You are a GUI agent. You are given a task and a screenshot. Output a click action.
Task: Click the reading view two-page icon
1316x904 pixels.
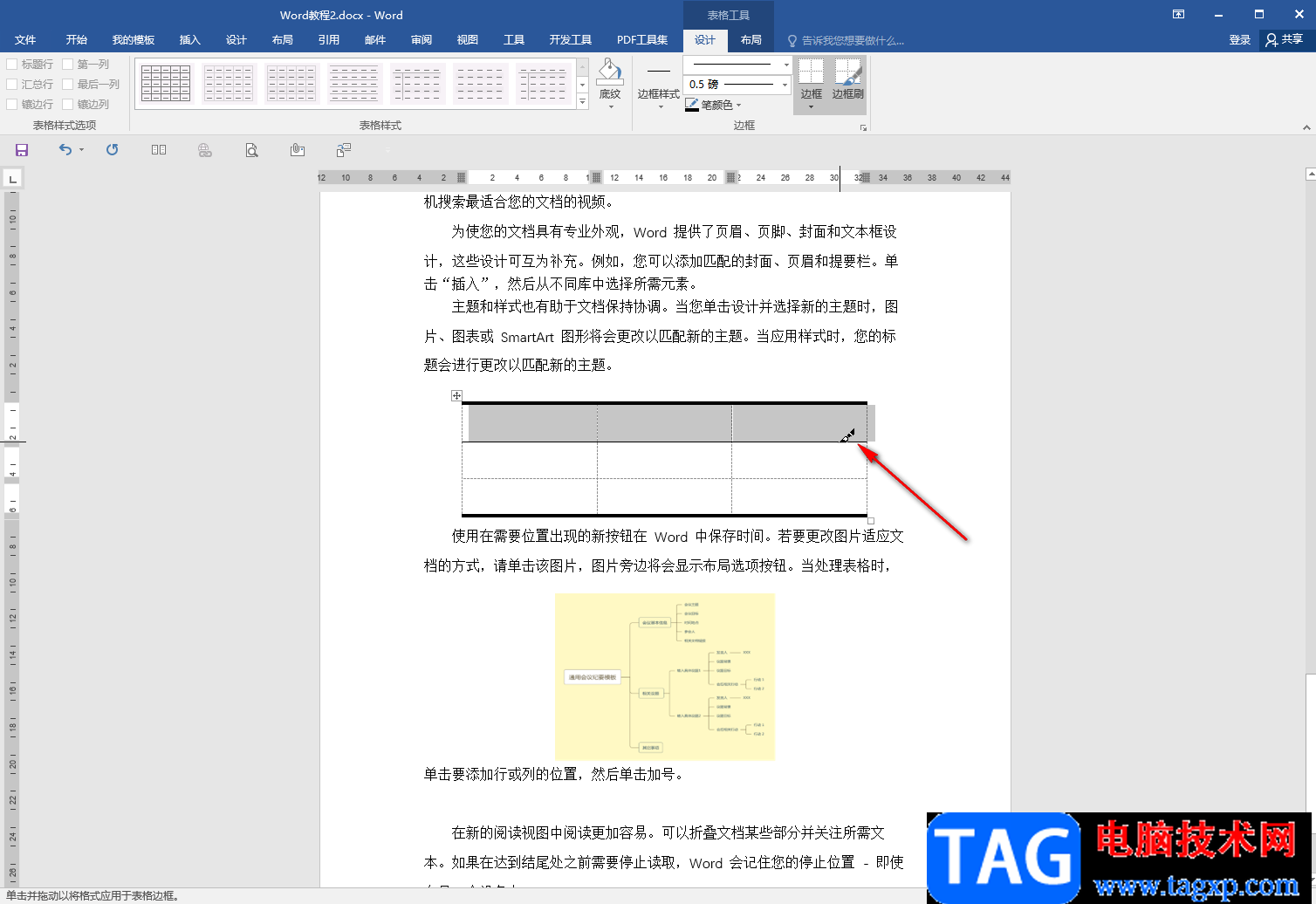[x=159, y=150]
